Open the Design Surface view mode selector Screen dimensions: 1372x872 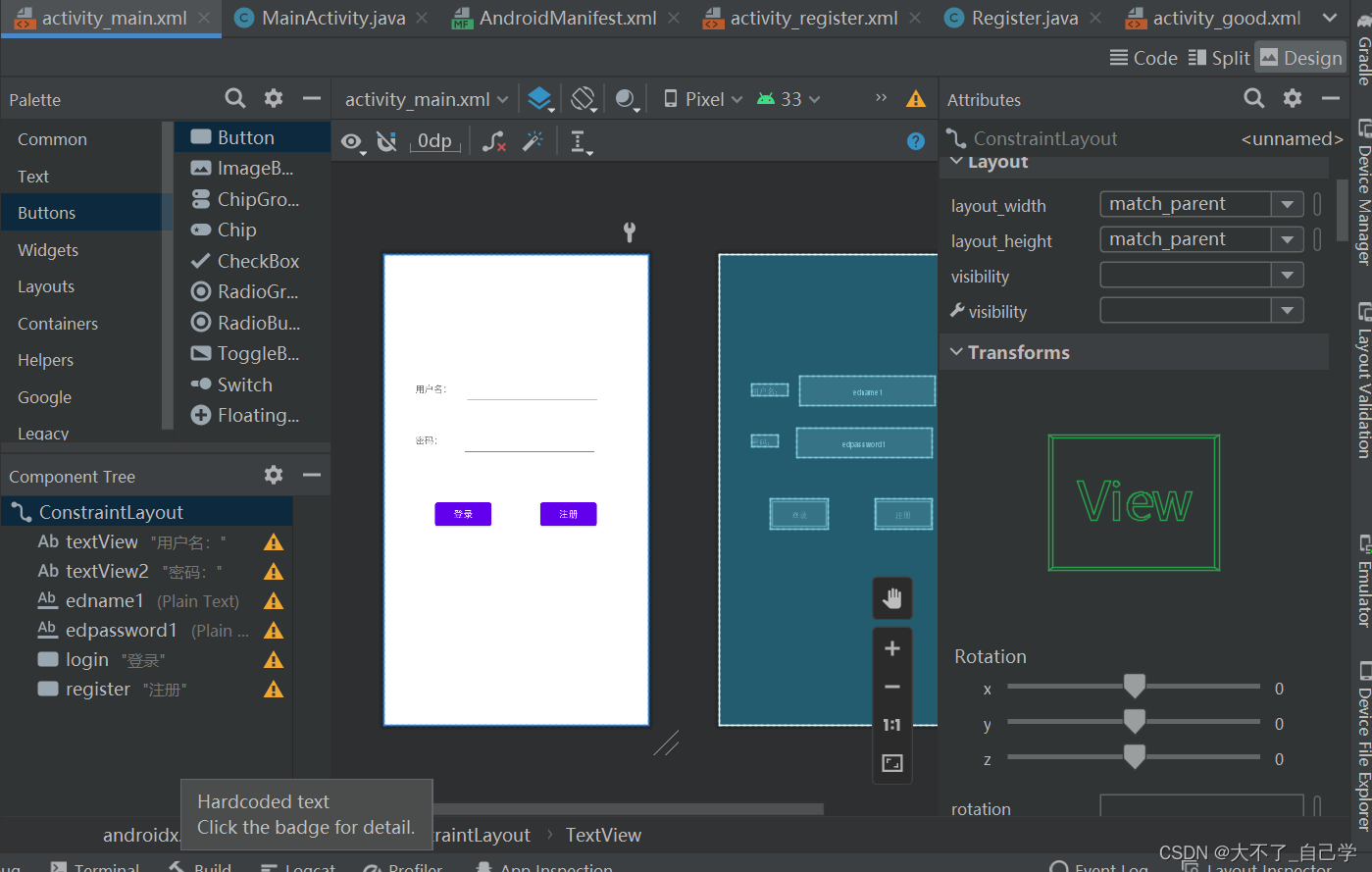pos(540,98)
